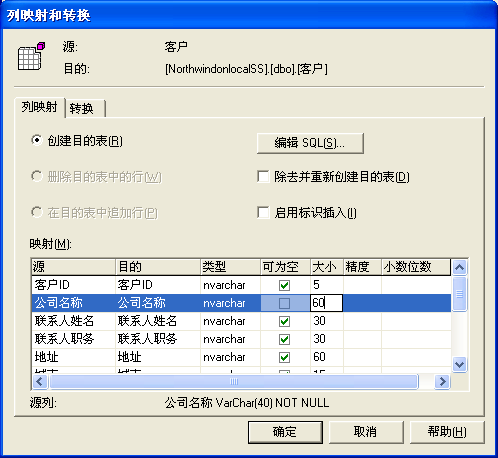Screen dimensions: 498x458
Task: Select source cell 联系人职务
Action: pos(74,339)
